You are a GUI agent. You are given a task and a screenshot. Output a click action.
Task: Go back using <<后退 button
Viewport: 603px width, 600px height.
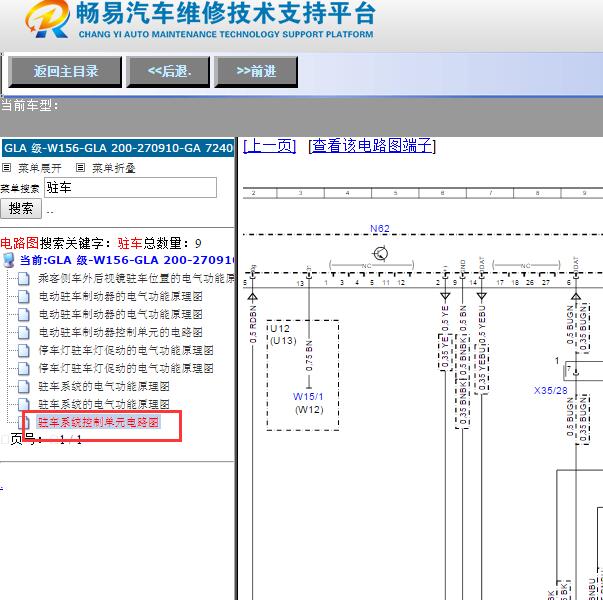tap(168, 72)
